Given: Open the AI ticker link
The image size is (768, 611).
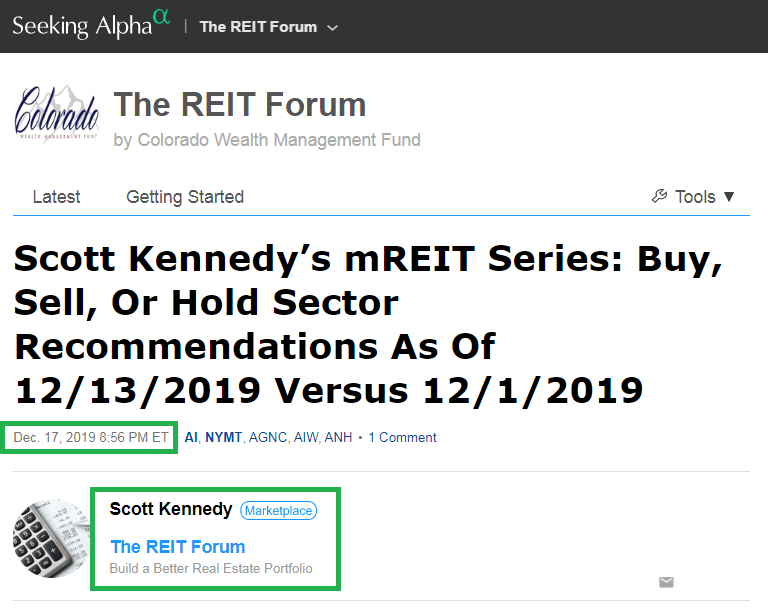Looking at the screenshot, I should click(191, 437).
